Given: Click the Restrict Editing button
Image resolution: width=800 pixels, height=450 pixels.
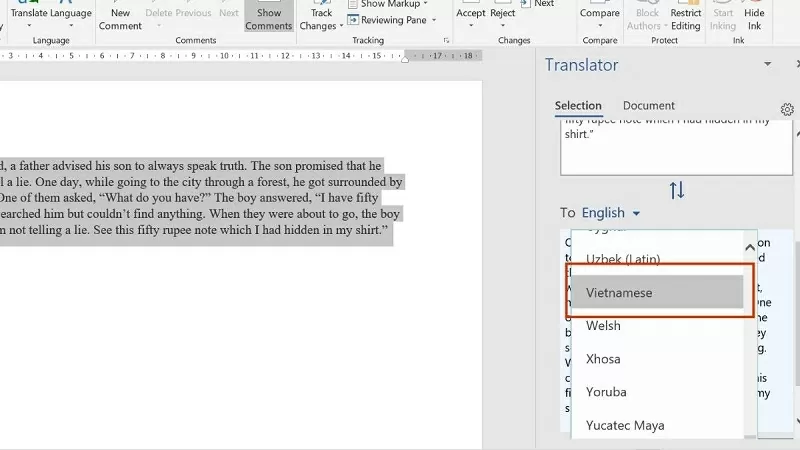Looking at the screenshot, I should click(x=686, y=18).
